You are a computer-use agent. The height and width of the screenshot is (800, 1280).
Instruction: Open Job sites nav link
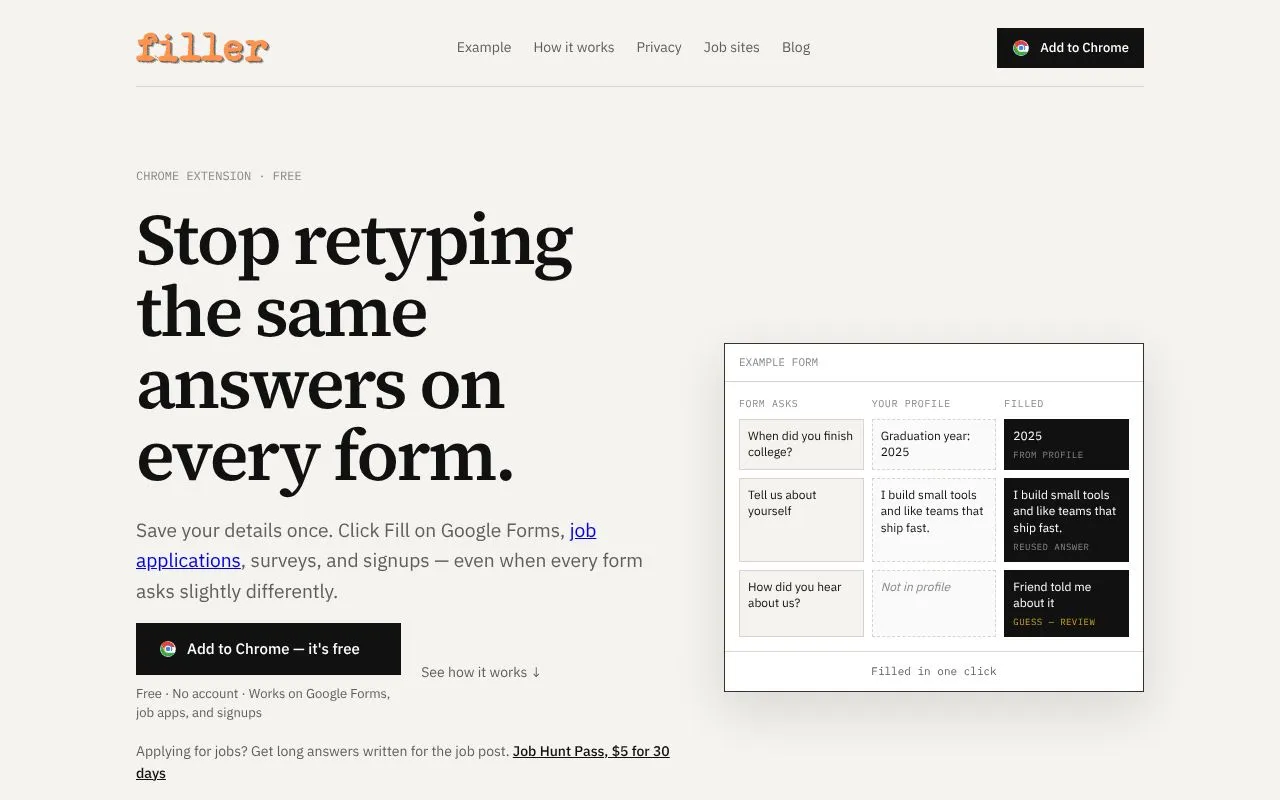point(732,47)
